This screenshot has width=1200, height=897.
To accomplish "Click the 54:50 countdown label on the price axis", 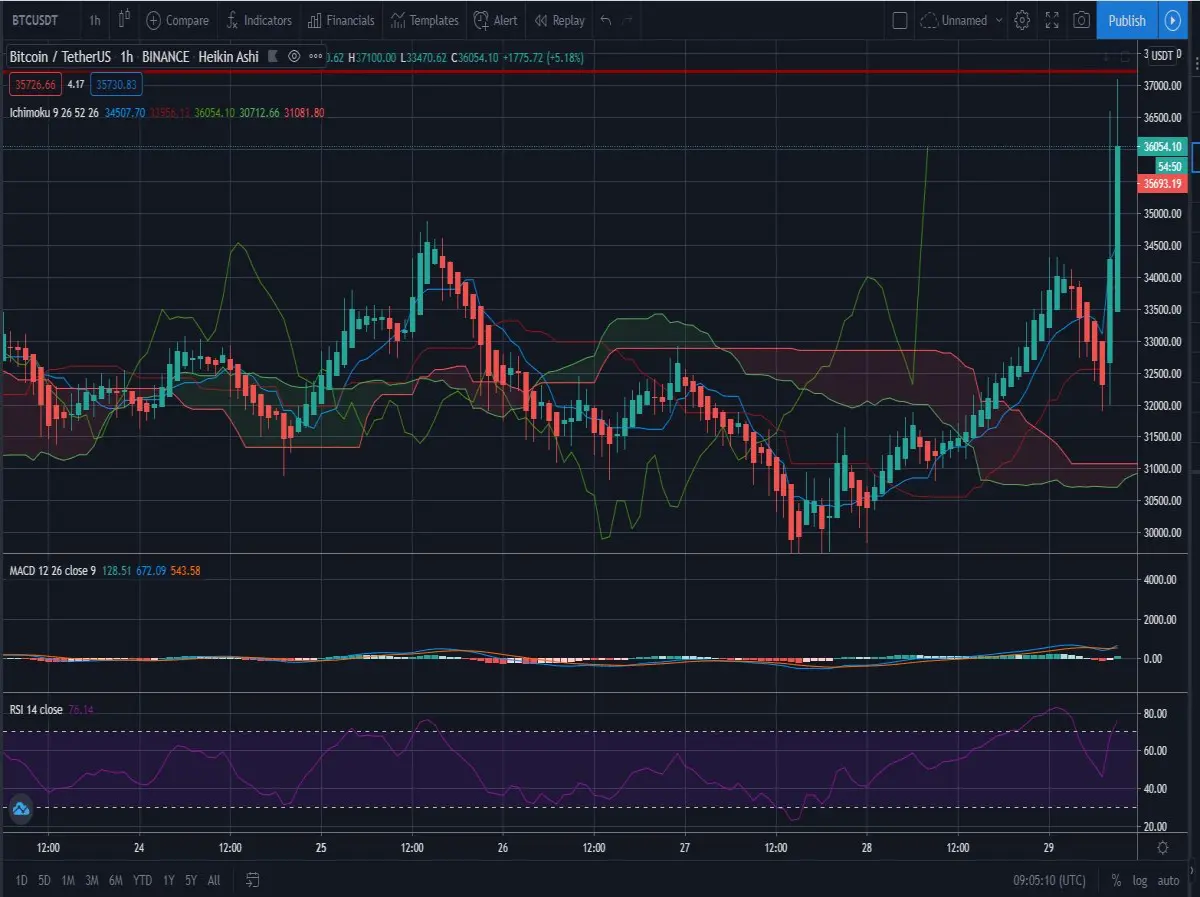I will coord(1170,165).
